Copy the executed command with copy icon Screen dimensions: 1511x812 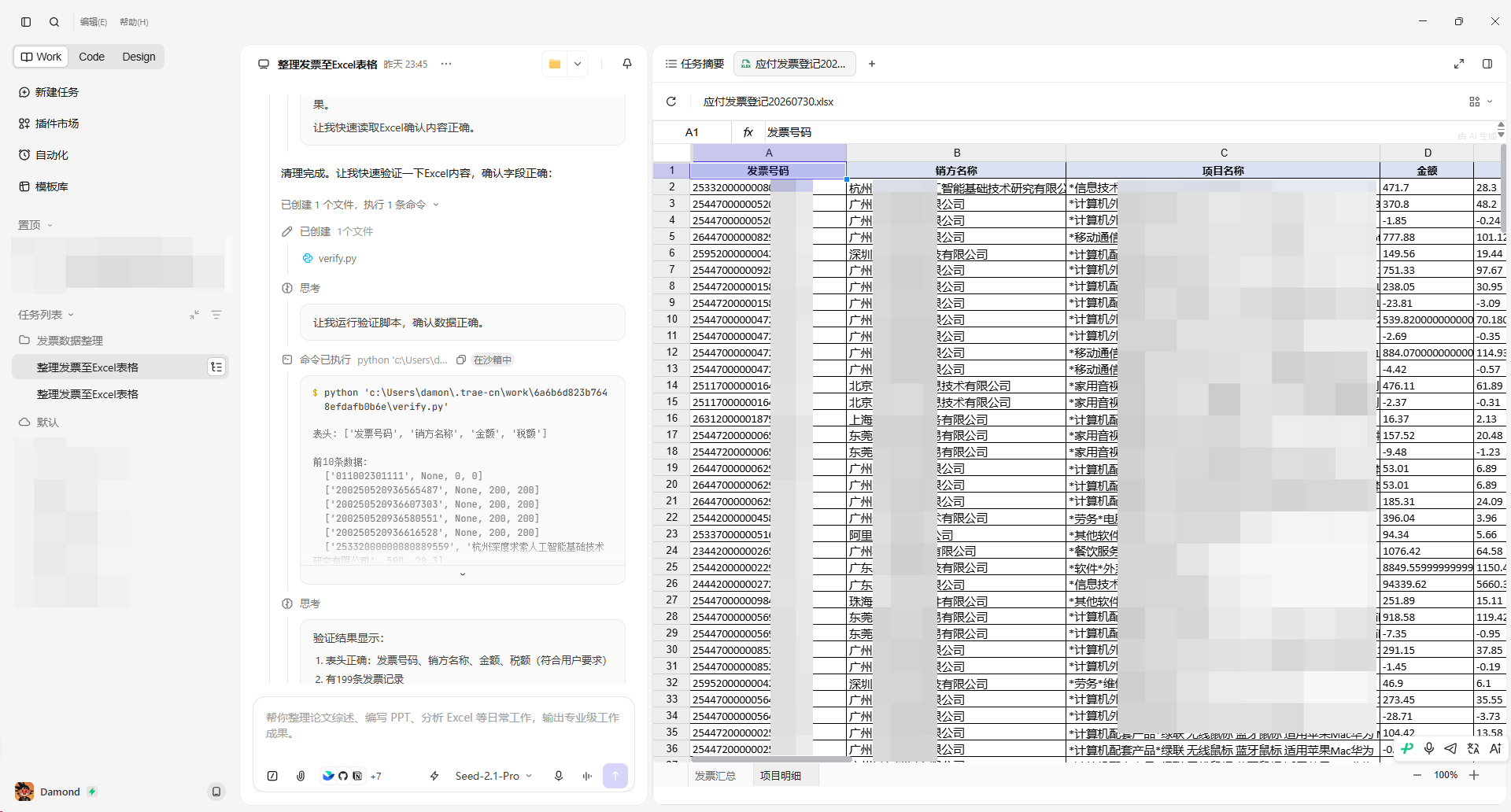[x=461, y=360]
